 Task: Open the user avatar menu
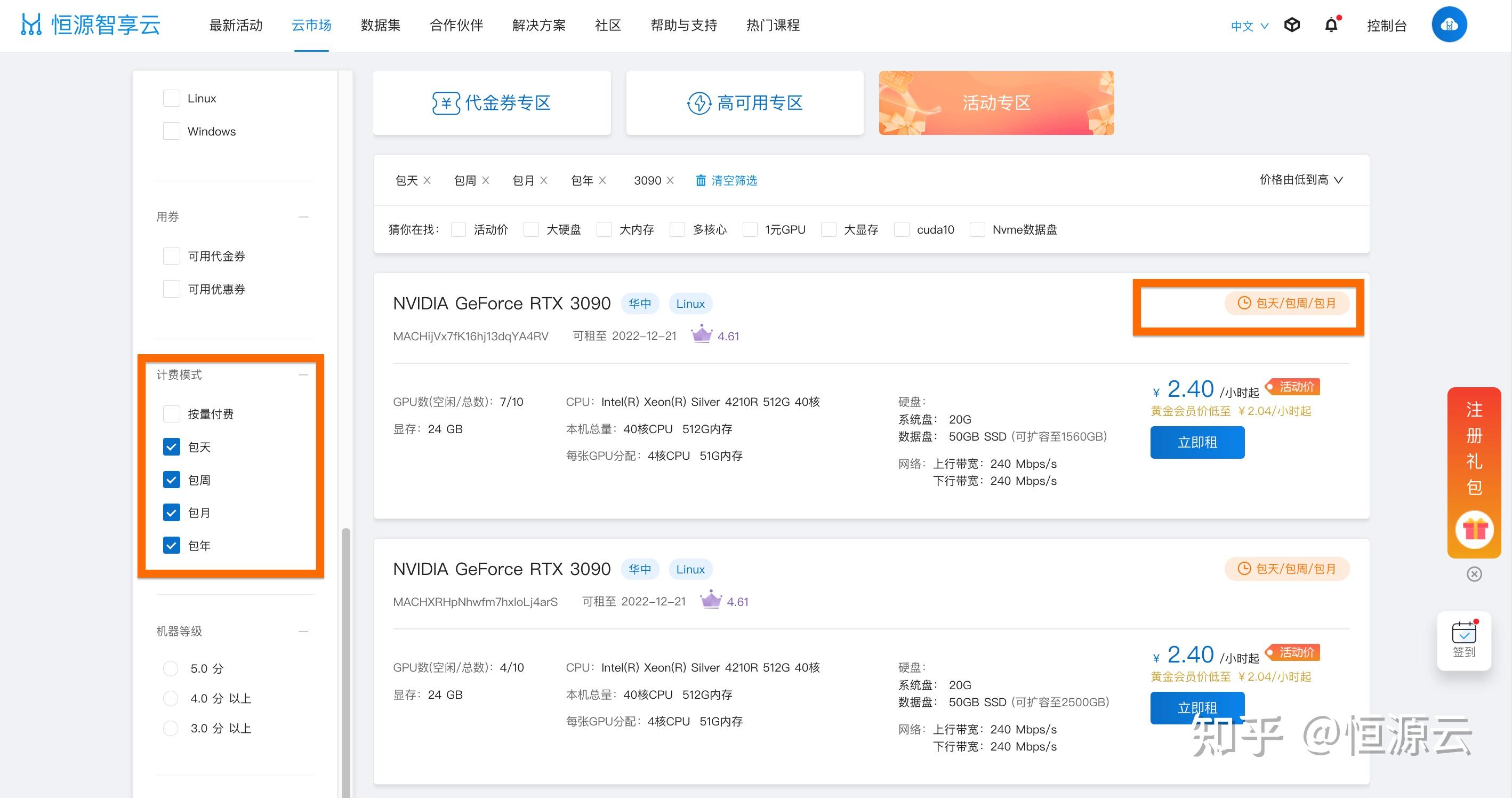1449,25
